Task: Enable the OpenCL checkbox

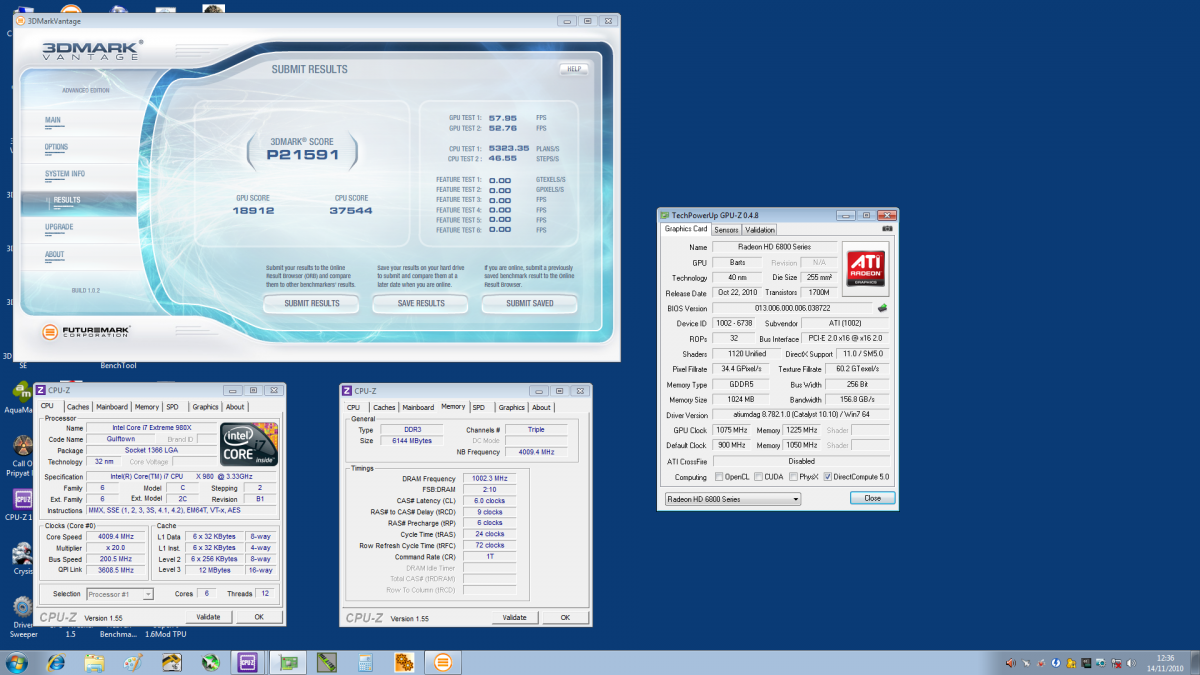Action: coord(721,477)
